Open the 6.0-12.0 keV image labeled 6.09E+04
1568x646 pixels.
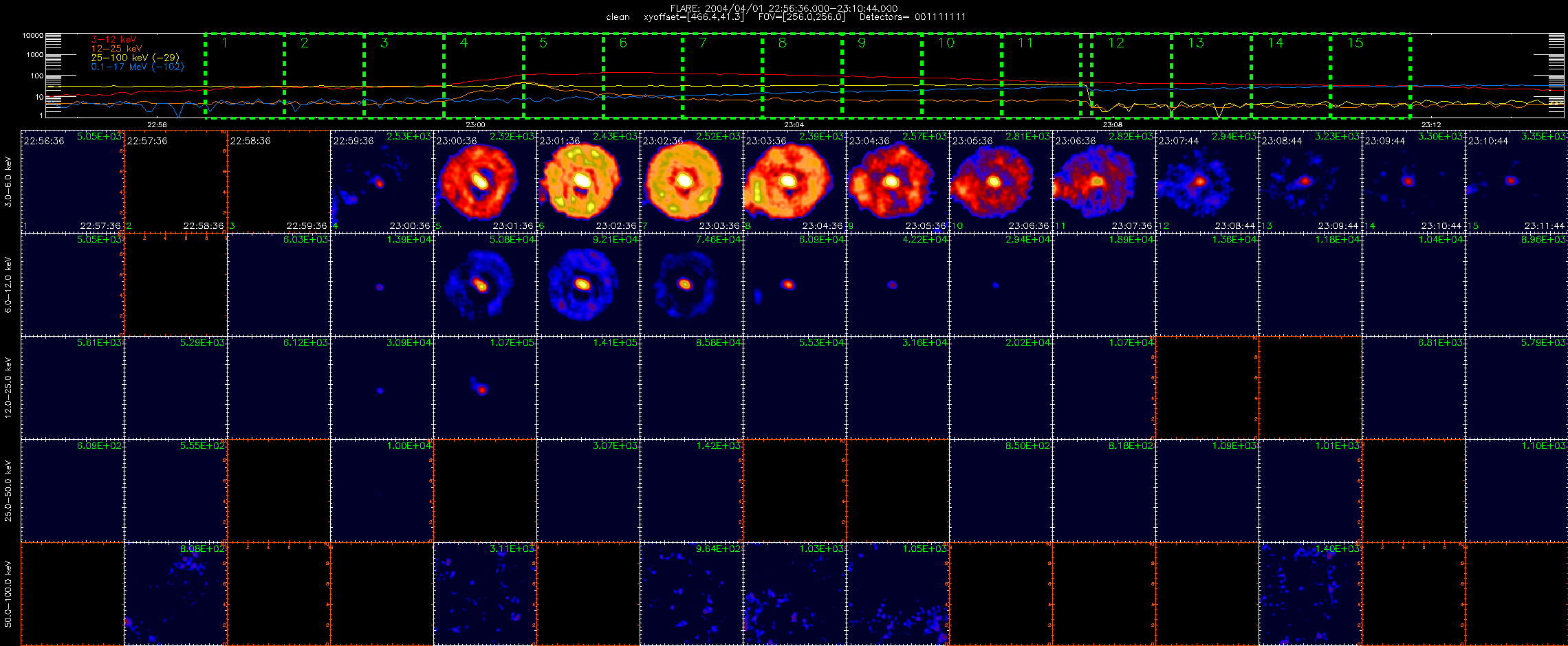[x=794, y=285]
